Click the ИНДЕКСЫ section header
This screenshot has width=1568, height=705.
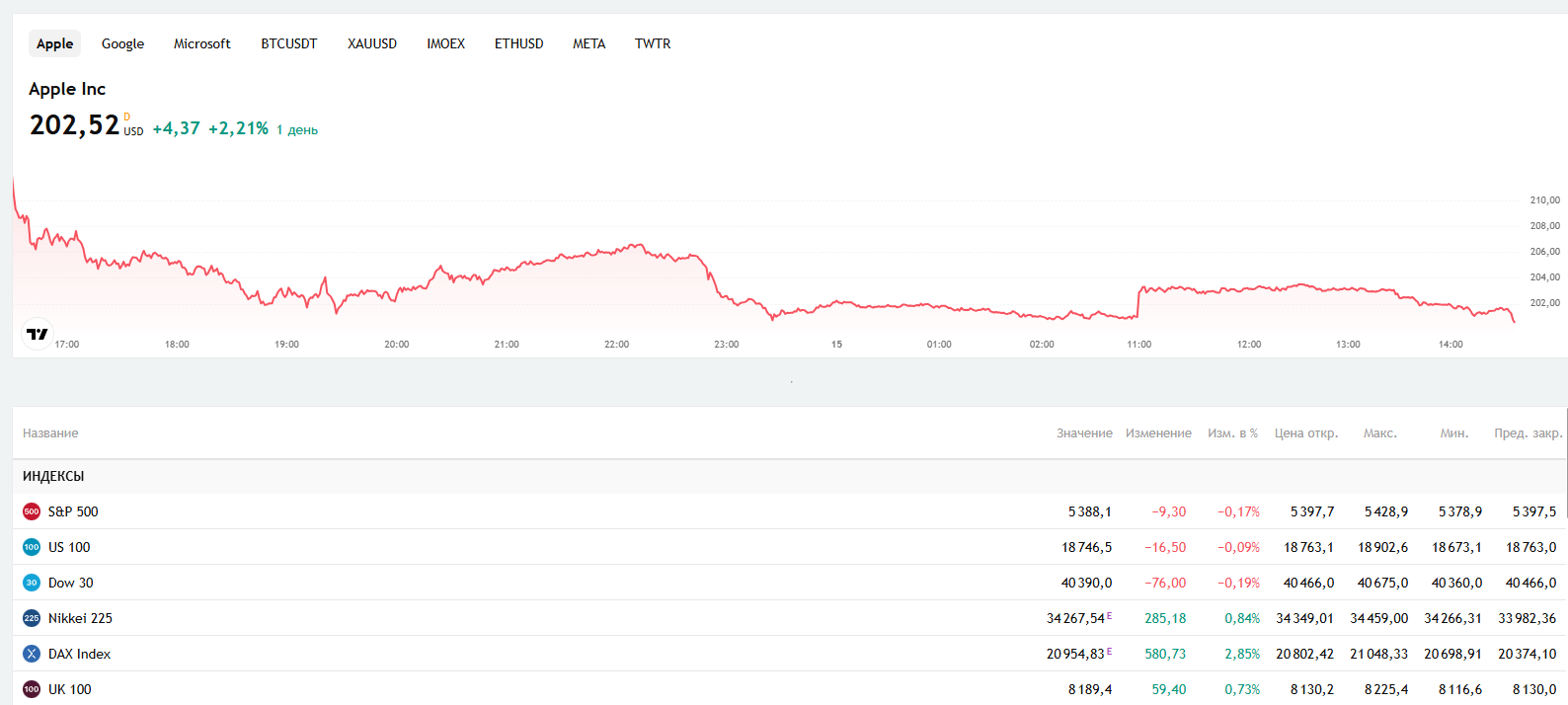(x=53, y=476)
